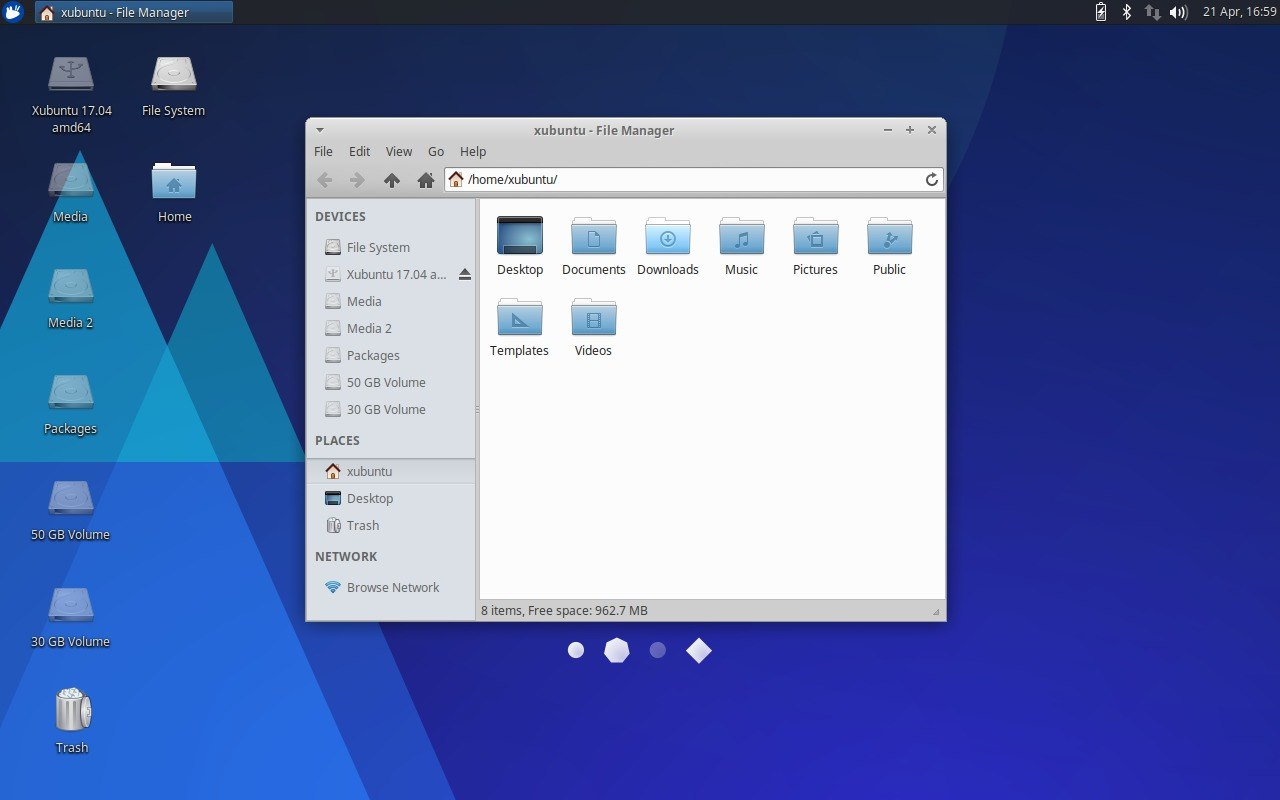This screenshot has height=800, width=1280.
Task: Go back with the left arrow button
Action: click(x=324, y=180)
